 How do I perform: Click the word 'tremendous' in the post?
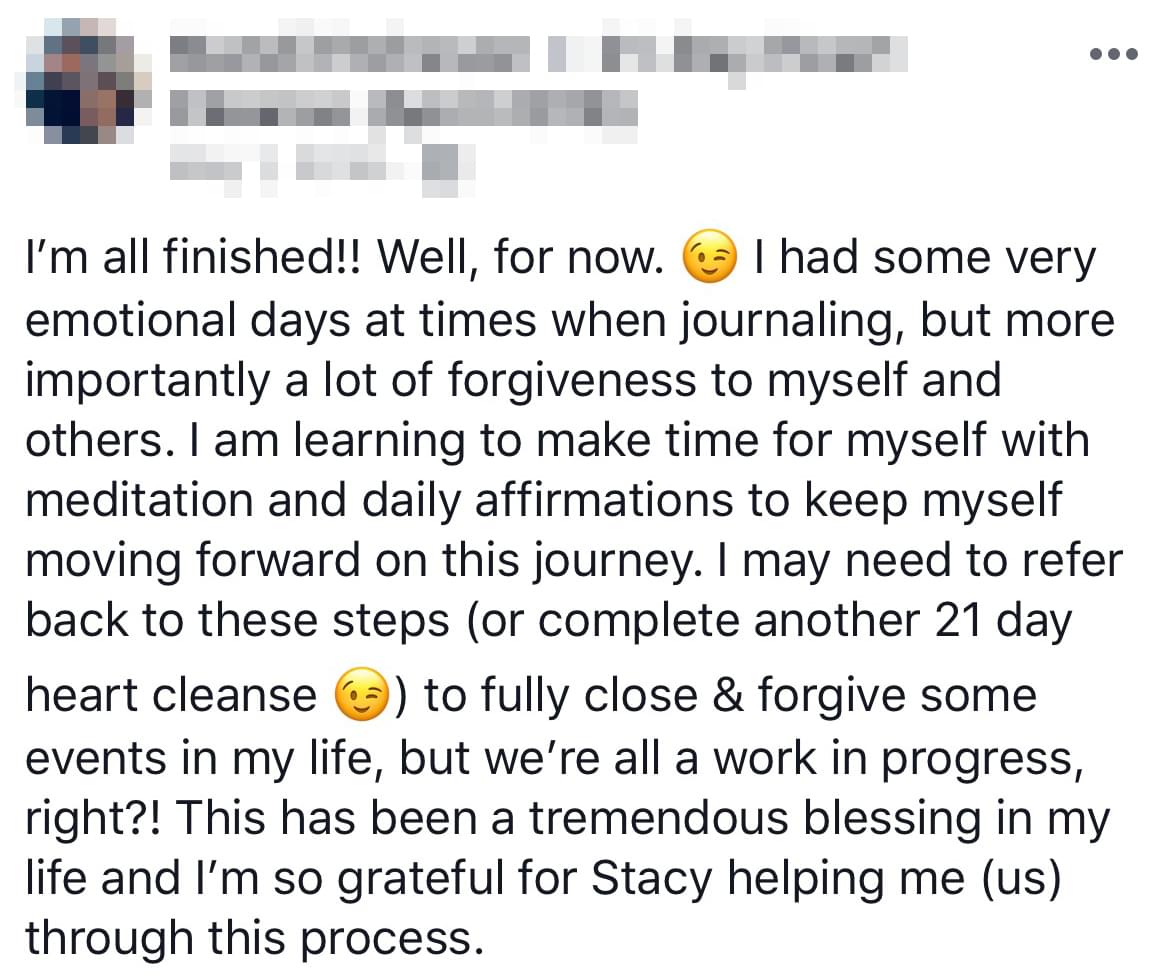pos(659,818)
